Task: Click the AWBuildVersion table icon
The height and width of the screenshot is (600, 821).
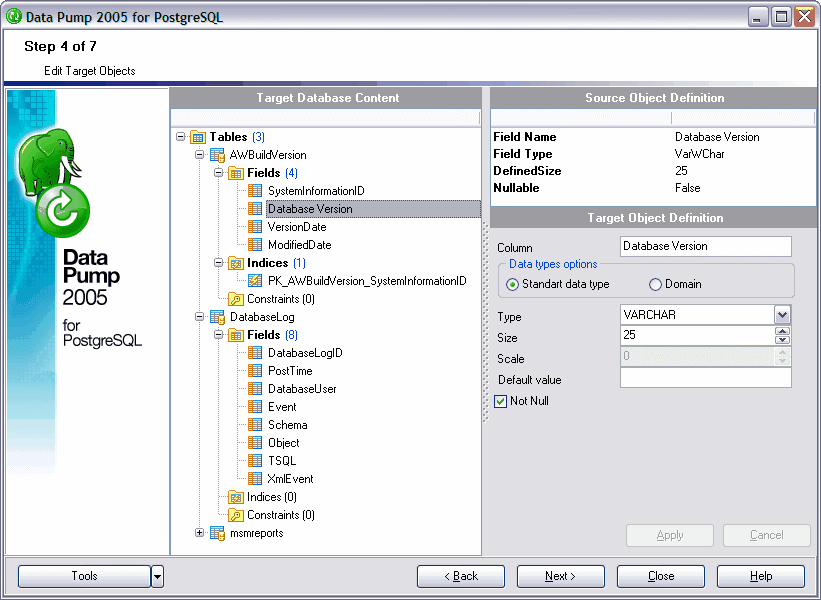Action: tap(217, 155)
